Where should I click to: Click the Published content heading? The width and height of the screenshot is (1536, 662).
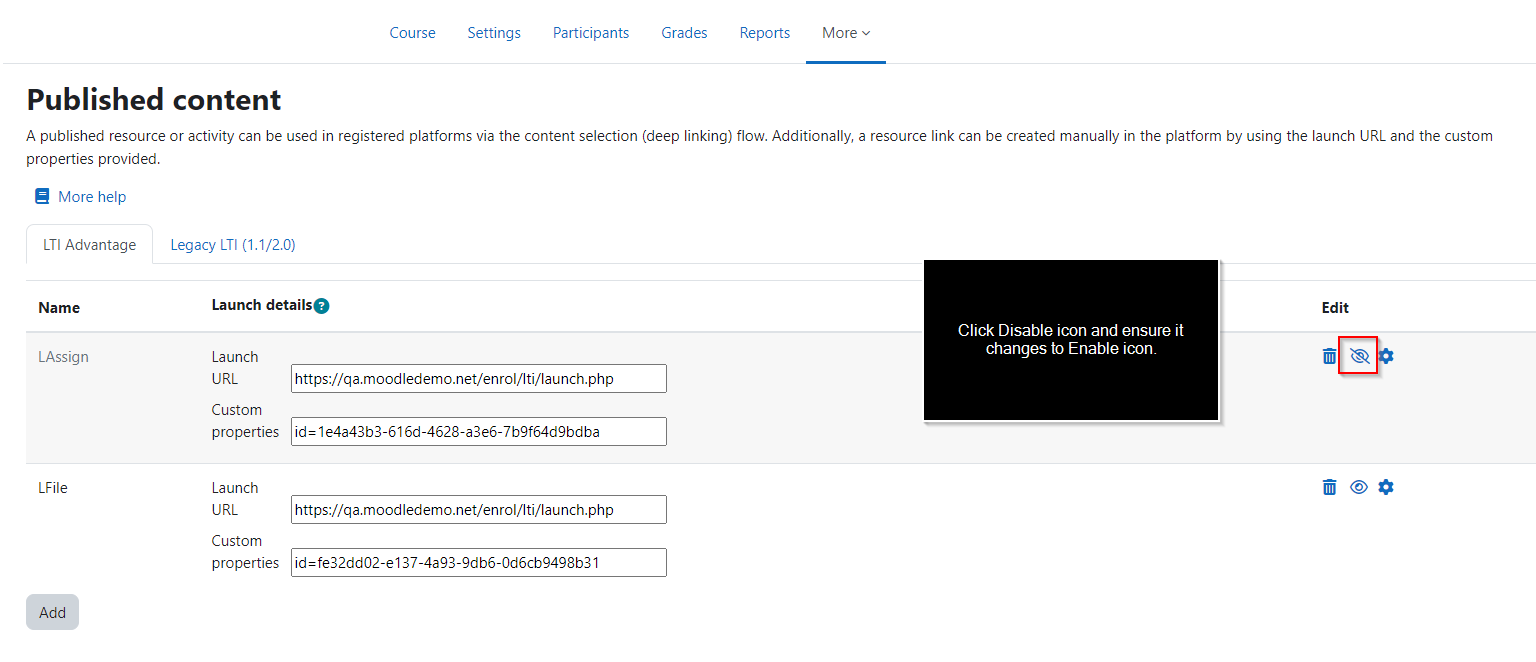tap(154, 99)
